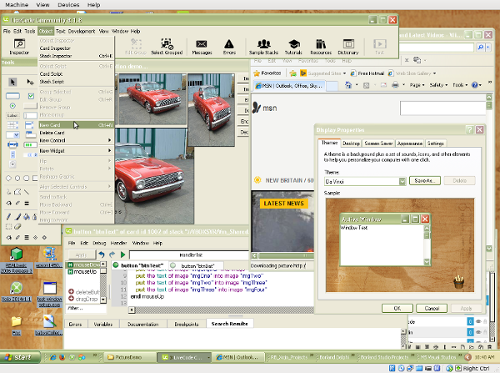Click the large red car image
This screenshot has height=373, width=500.
[x=154, y=176]
